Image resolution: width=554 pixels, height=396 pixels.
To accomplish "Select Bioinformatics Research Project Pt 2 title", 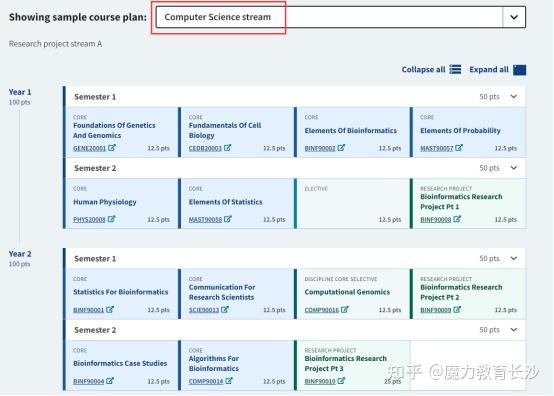I will (x=461, y=292).
